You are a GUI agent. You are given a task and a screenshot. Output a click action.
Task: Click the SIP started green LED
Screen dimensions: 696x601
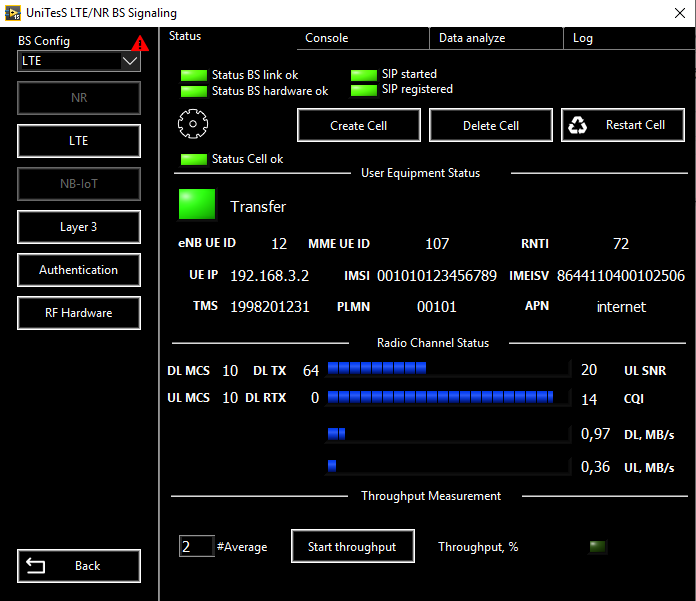point(363,75)
